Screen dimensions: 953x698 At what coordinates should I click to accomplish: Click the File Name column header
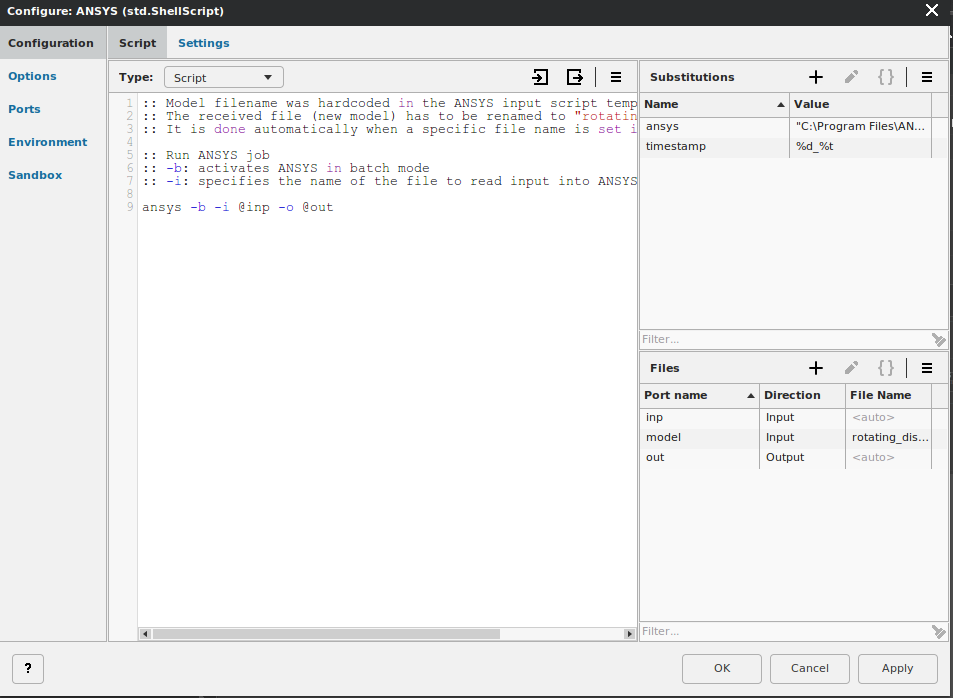[888, 395]
